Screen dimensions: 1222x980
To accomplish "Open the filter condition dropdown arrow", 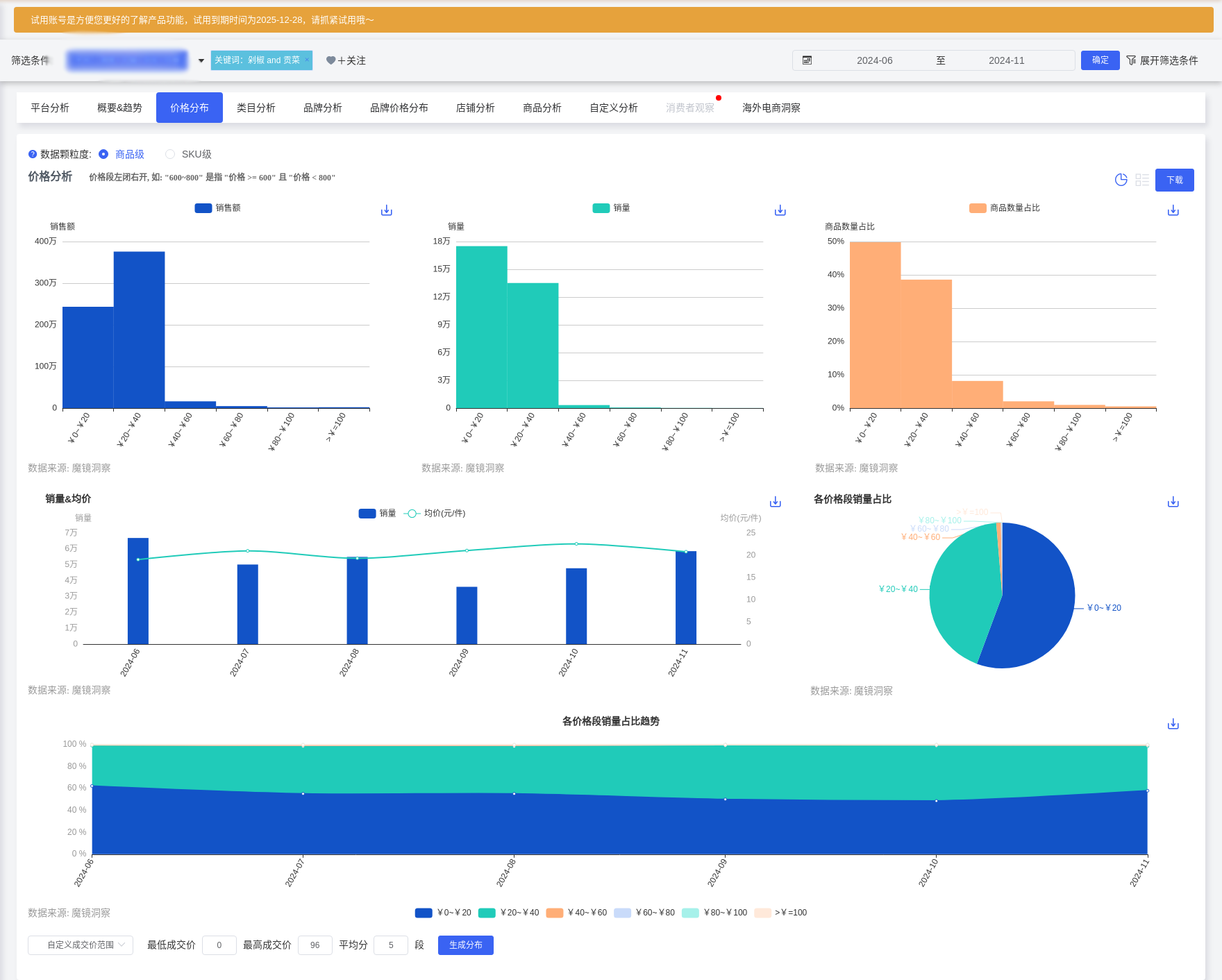I will pyautogui.click(x=201, y=60).
